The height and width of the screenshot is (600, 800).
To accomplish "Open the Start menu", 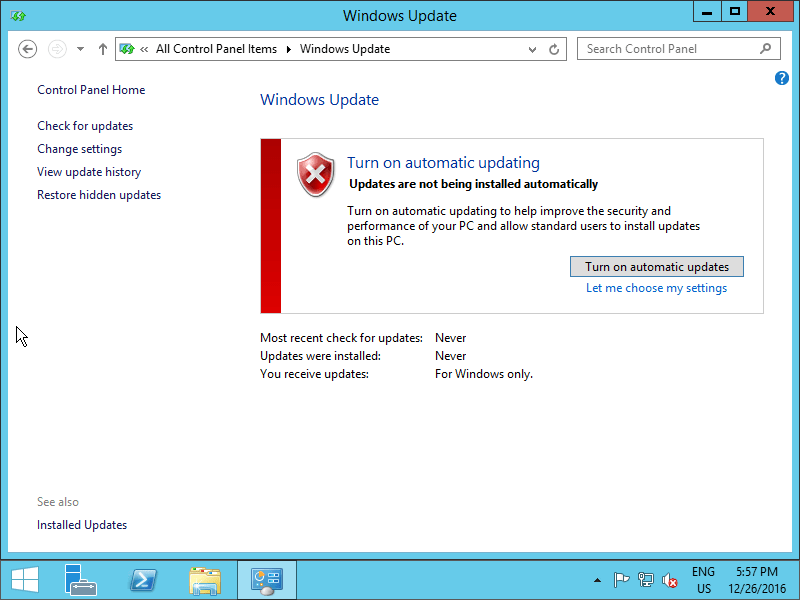I will (x=24, y=580).
